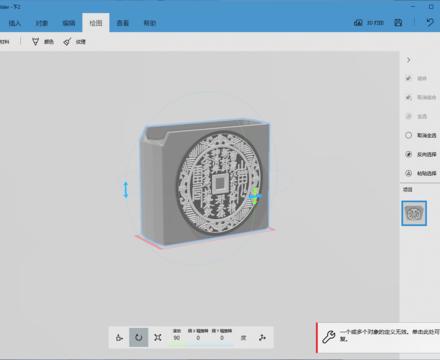Open the 对象 Object tab

click(x=42, y=23)
